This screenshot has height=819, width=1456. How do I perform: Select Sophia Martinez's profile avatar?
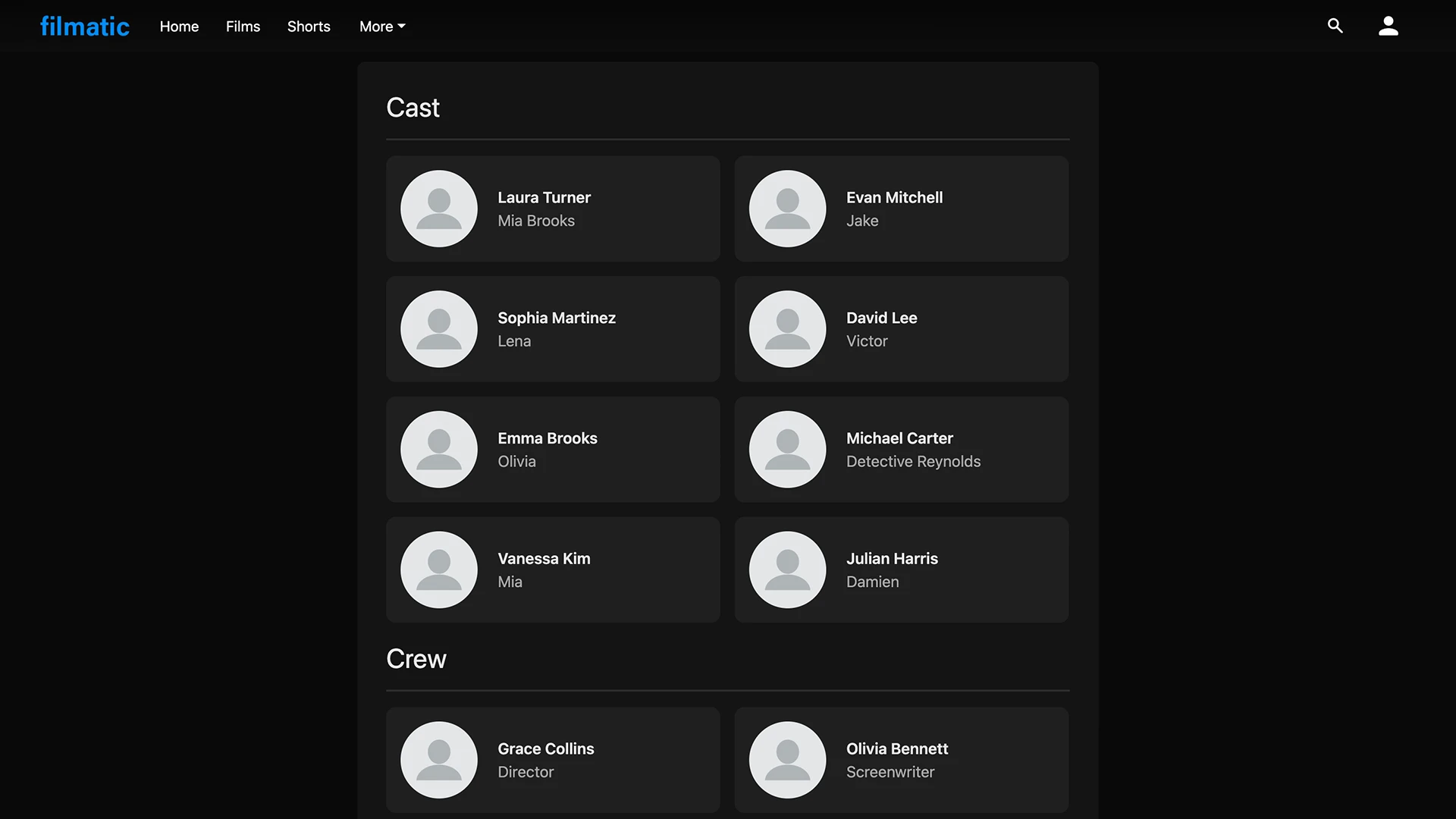[439, 329]
